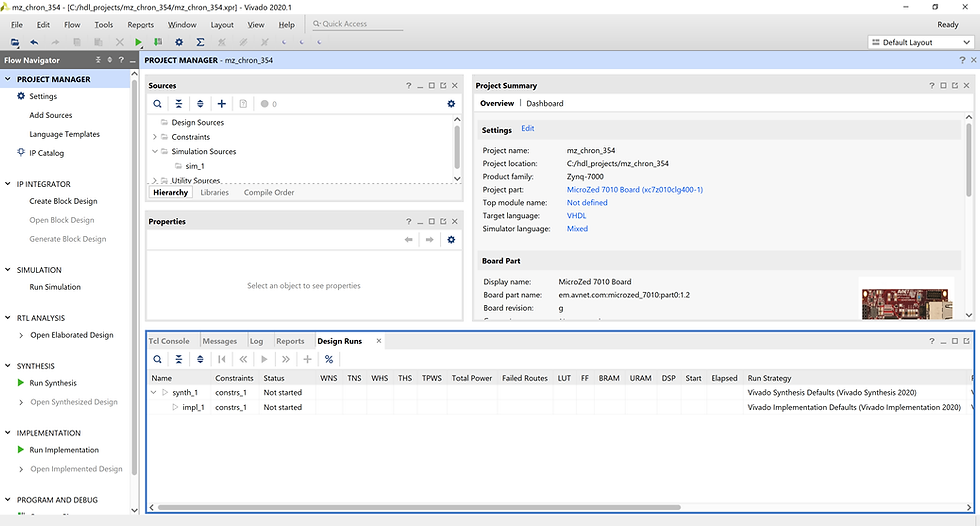The image size is (980, 526).
Task: Open help for Project Summary panel
Action: 932,86
